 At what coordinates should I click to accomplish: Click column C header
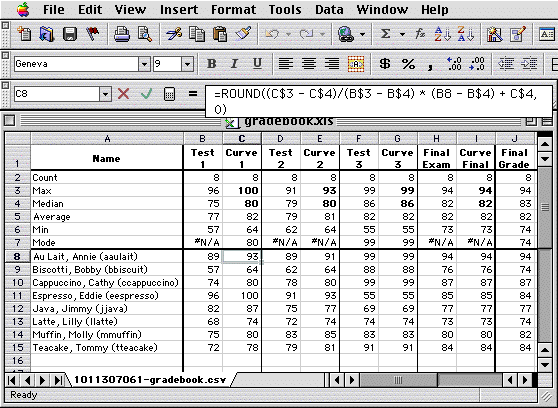click(242, 138)
